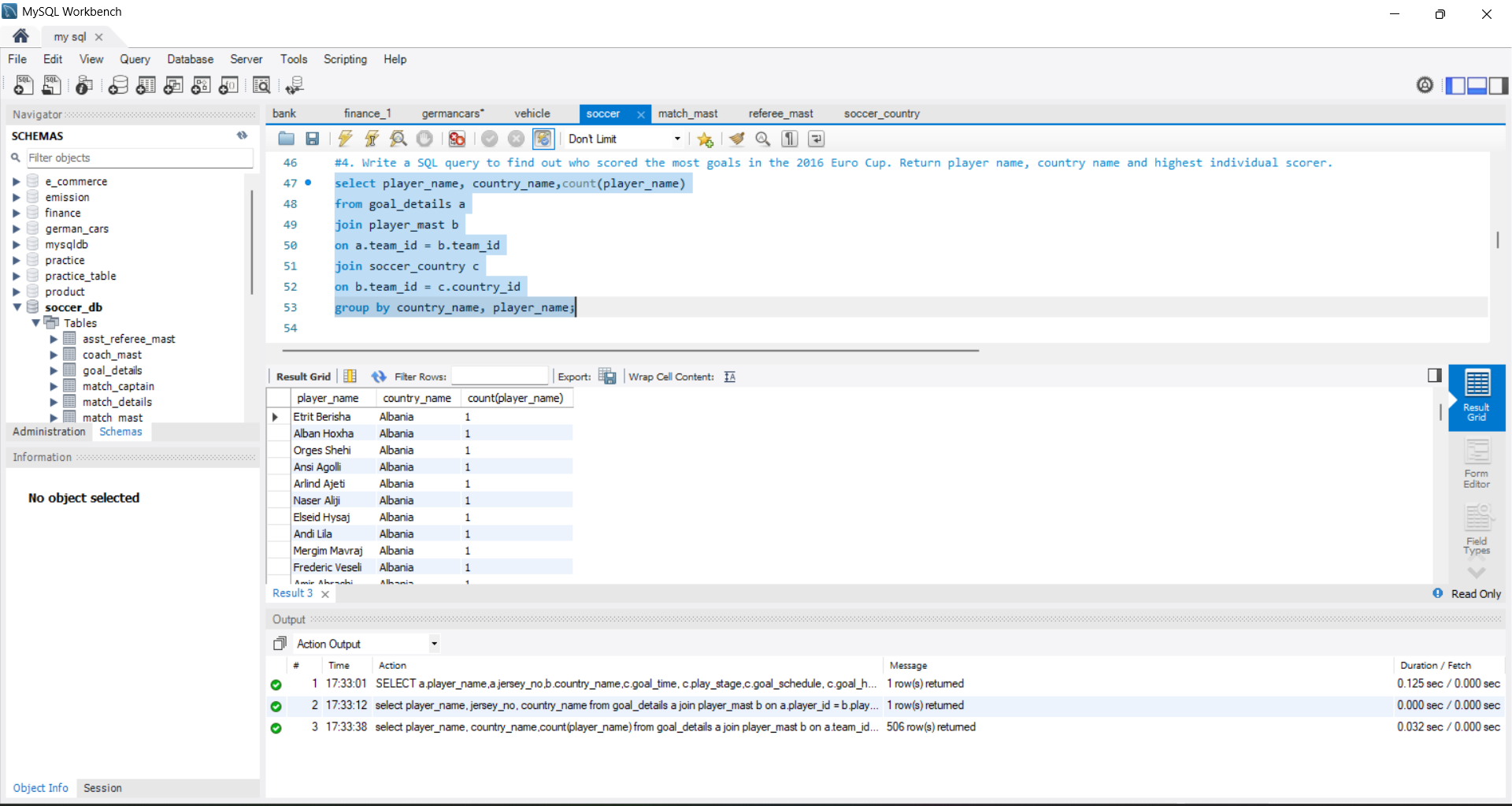
Task: Click the schema tree vertical scrollbar
Action: click(x=252, y=241)
